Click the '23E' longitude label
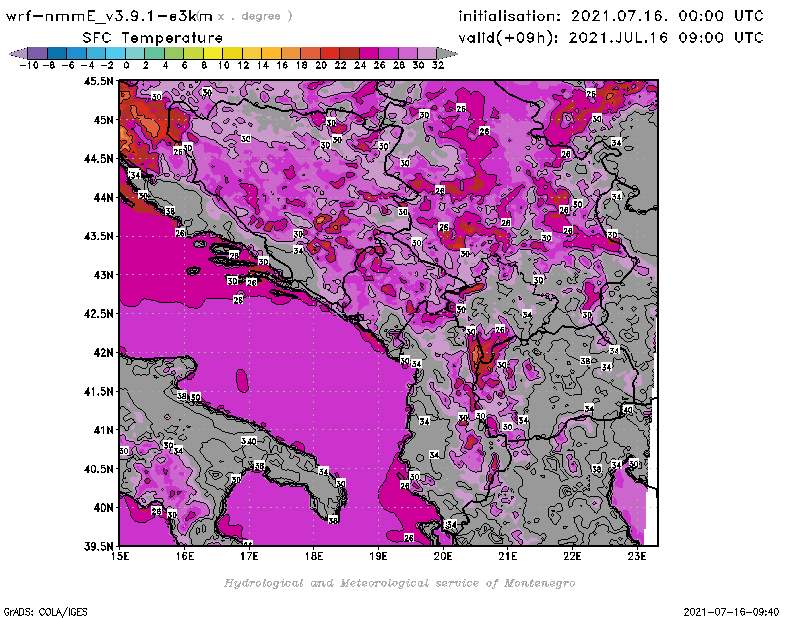 637,556
